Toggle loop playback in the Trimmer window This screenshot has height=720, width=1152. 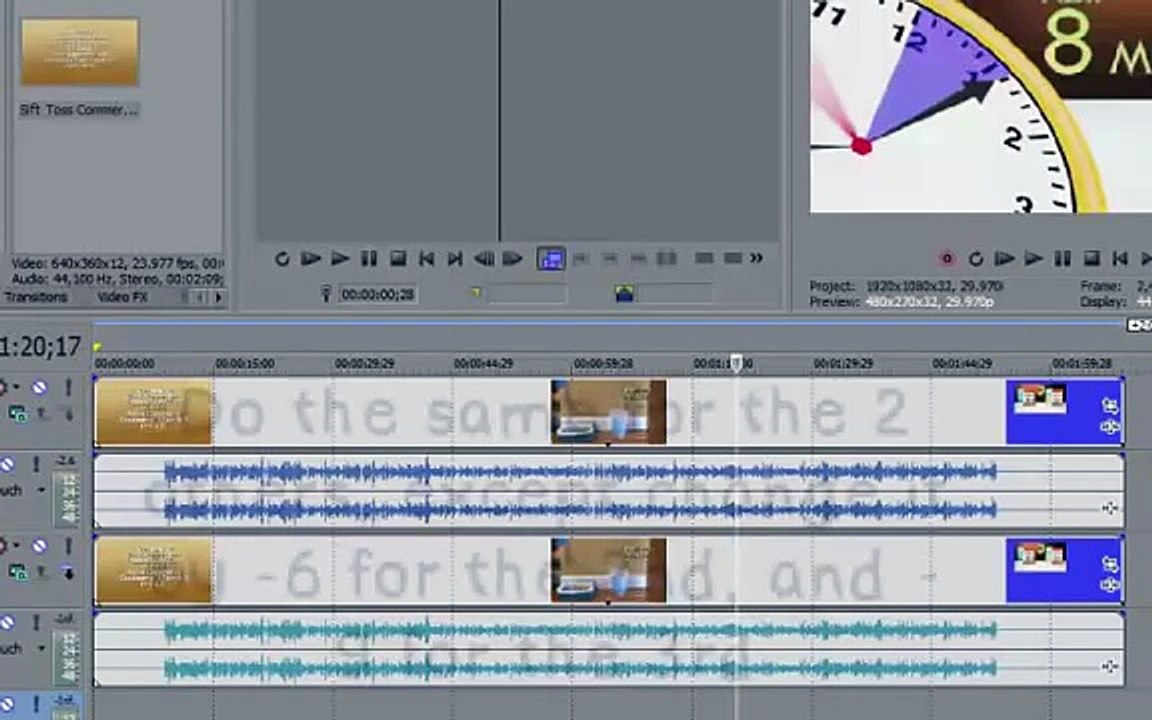tap(281, 259)
